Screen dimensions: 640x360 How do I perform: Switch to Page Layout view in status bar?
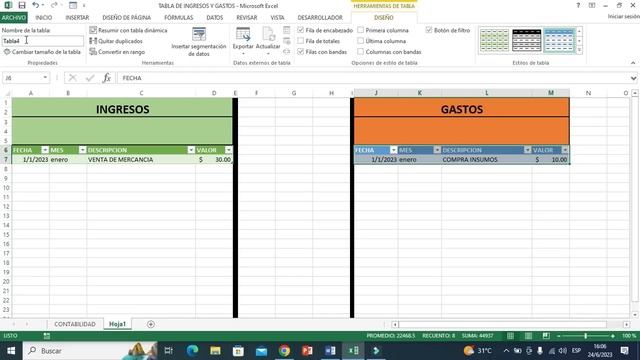pyautogui.click(x=528, y=336)
